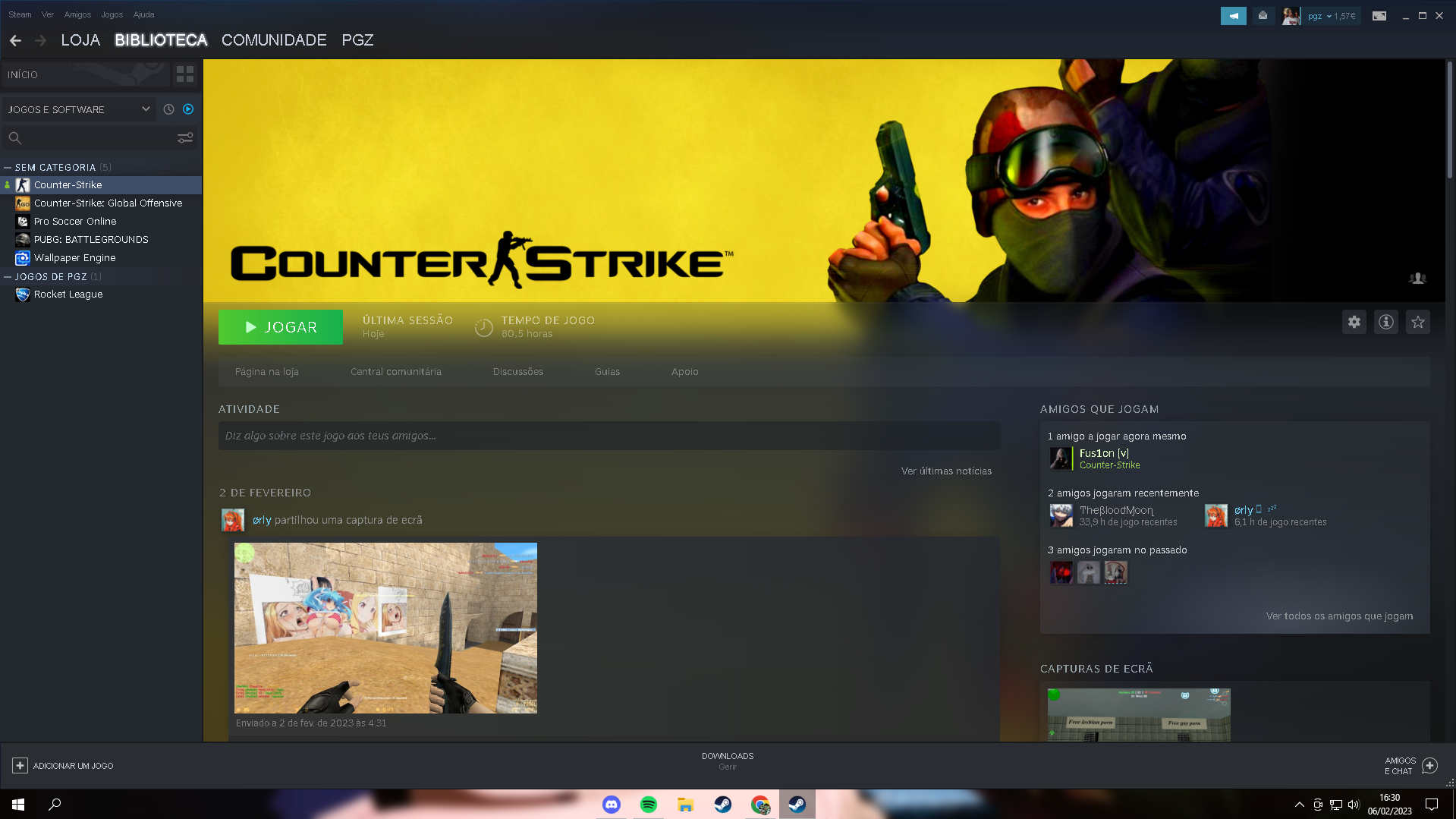Open advanced filter options icon
Screen dimensions: 1456x819
185,138
